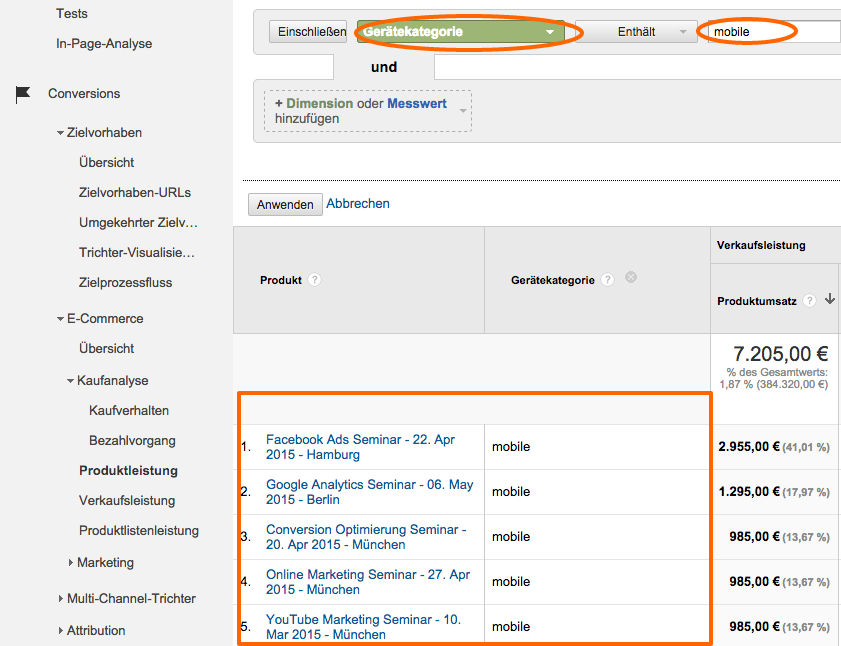Sort by Produktumsatz descending arrow

(830, 300)
